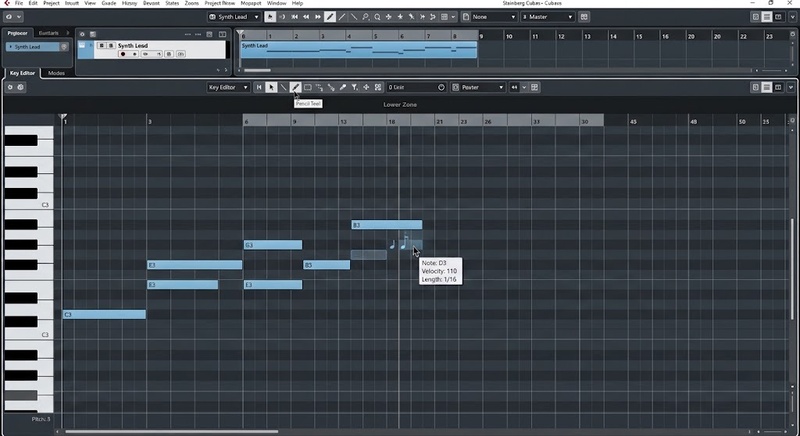Image resolution: width=800 pixels, height=436 pixels.
Task: Open the Help menu
Action: 297,3
